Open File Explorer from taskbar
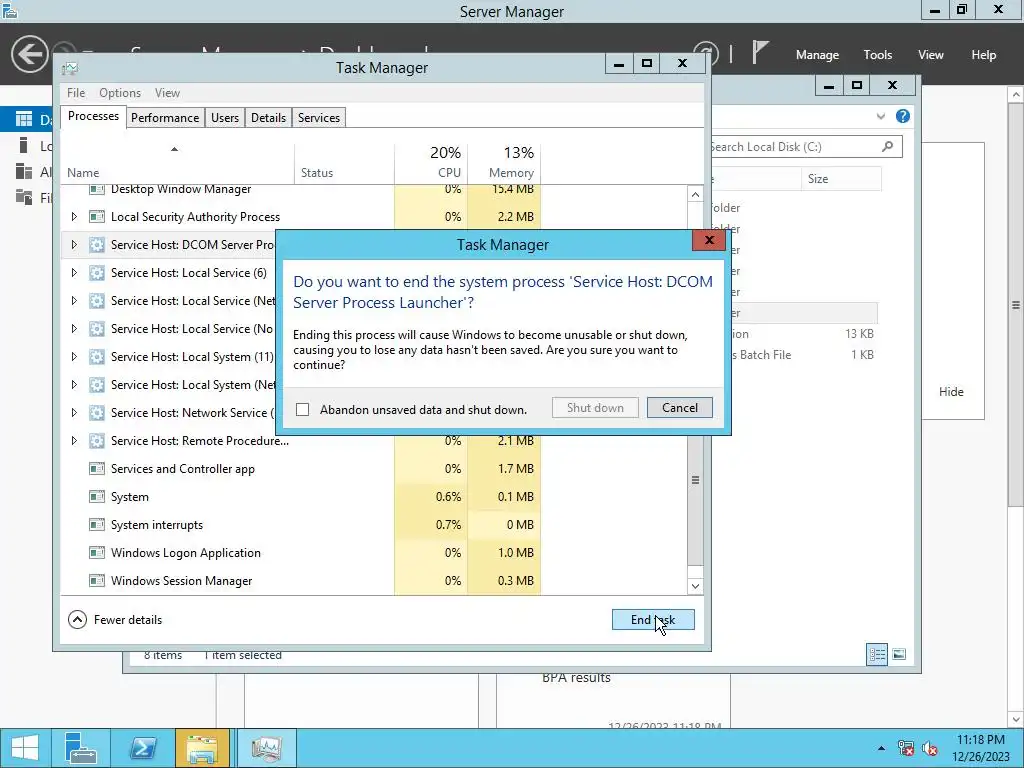 pyautogui.click(x=202, y=748)
